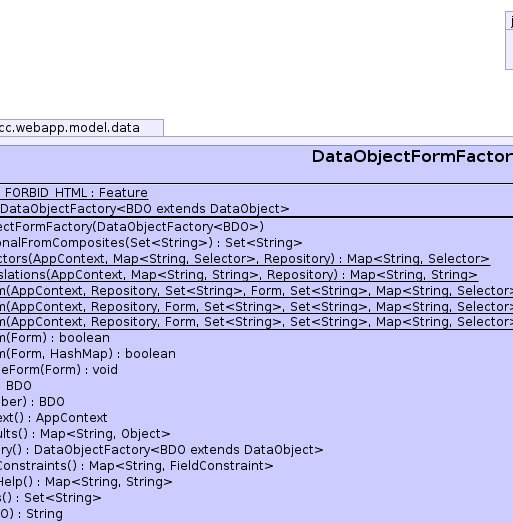This screenshot has width=513, height=523.
Task: Select the eForm(Form) : void method
Action: 59,370
